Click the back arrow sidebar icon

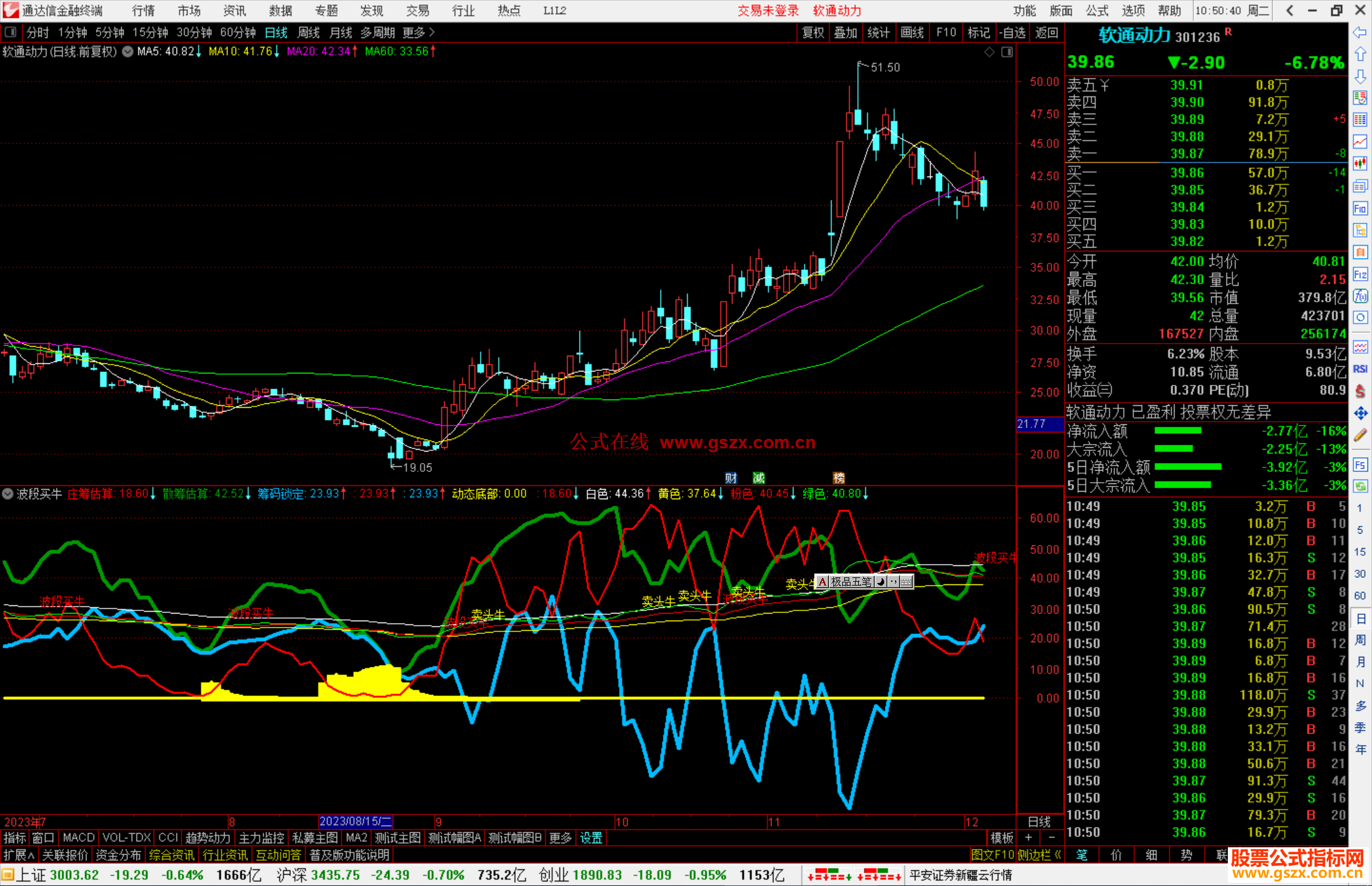[1360, 32]
